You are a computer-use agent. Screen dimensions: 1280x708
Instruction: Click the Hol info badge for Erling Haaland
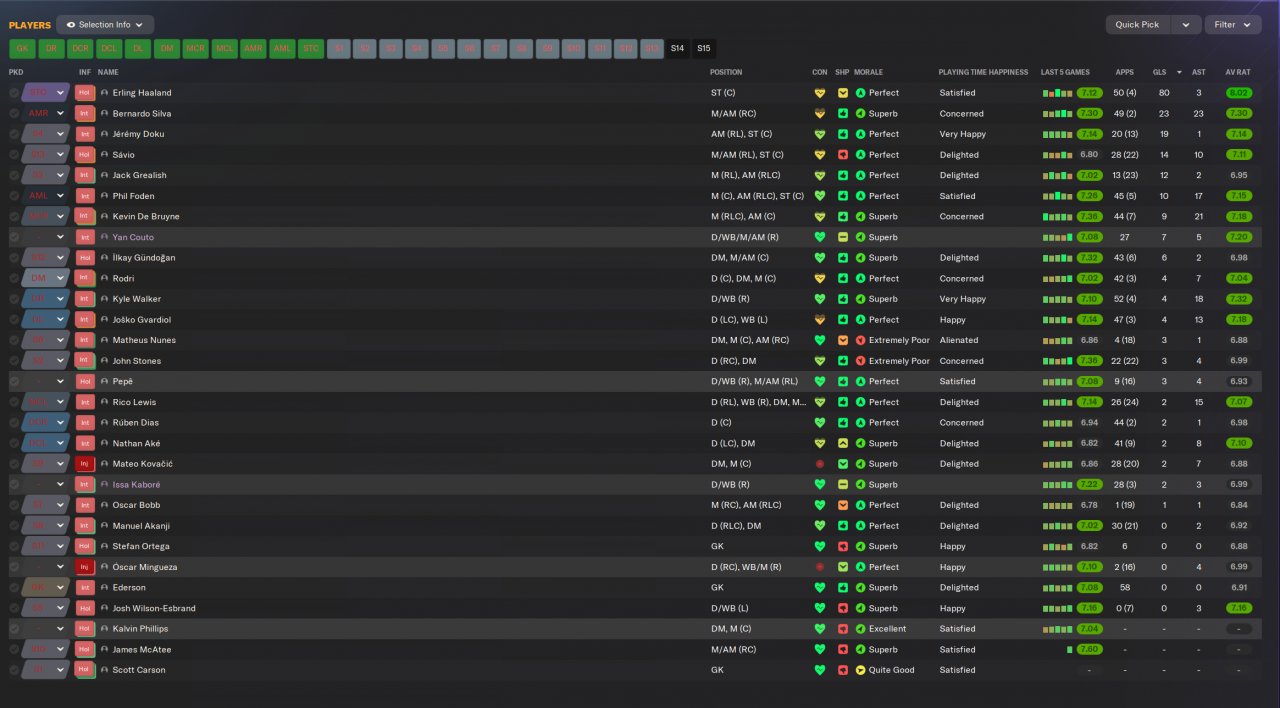pos(85,93)
